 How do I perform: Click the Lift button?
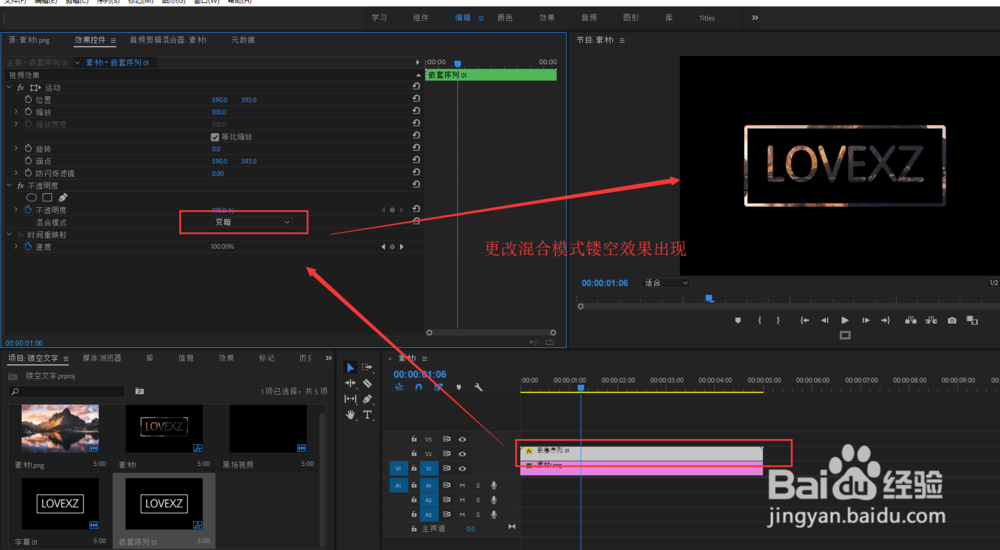coord(911,320)
